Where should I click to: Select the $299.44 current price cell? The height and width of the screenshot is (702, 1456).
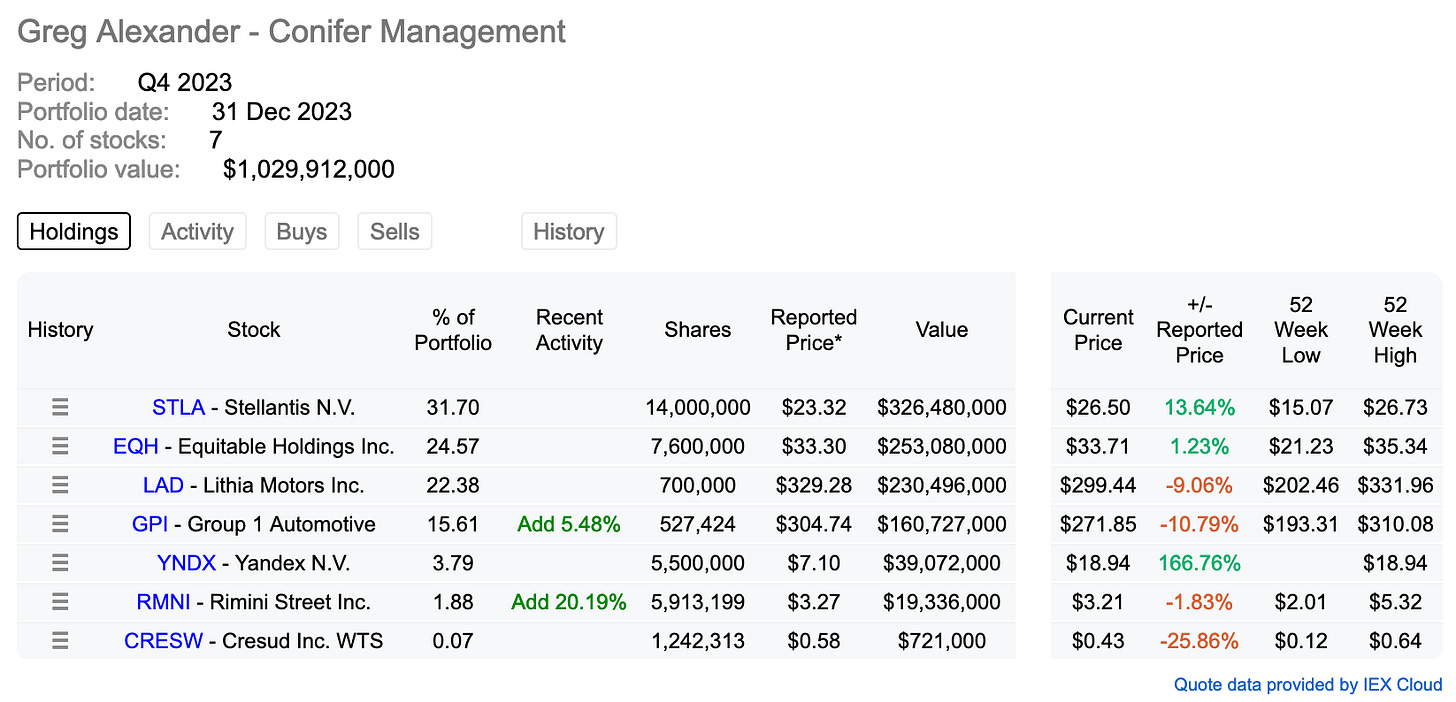(1098, 485)
